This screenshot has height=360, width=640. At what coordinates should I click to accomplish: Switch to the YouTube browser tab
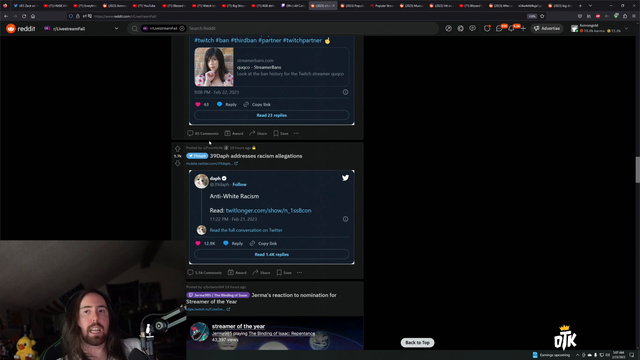pyautogui.click(x=146, y=6)
